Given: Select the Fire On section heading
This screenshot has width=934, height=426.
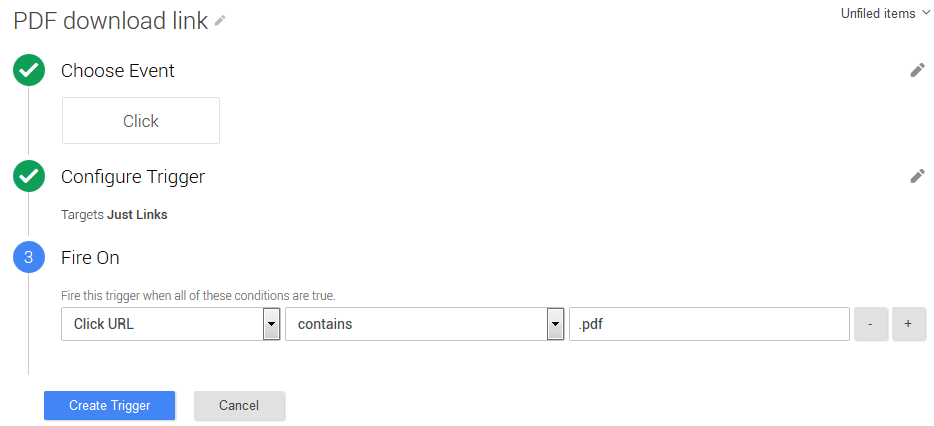Looking at the screenshot, I should click(91, 258).
